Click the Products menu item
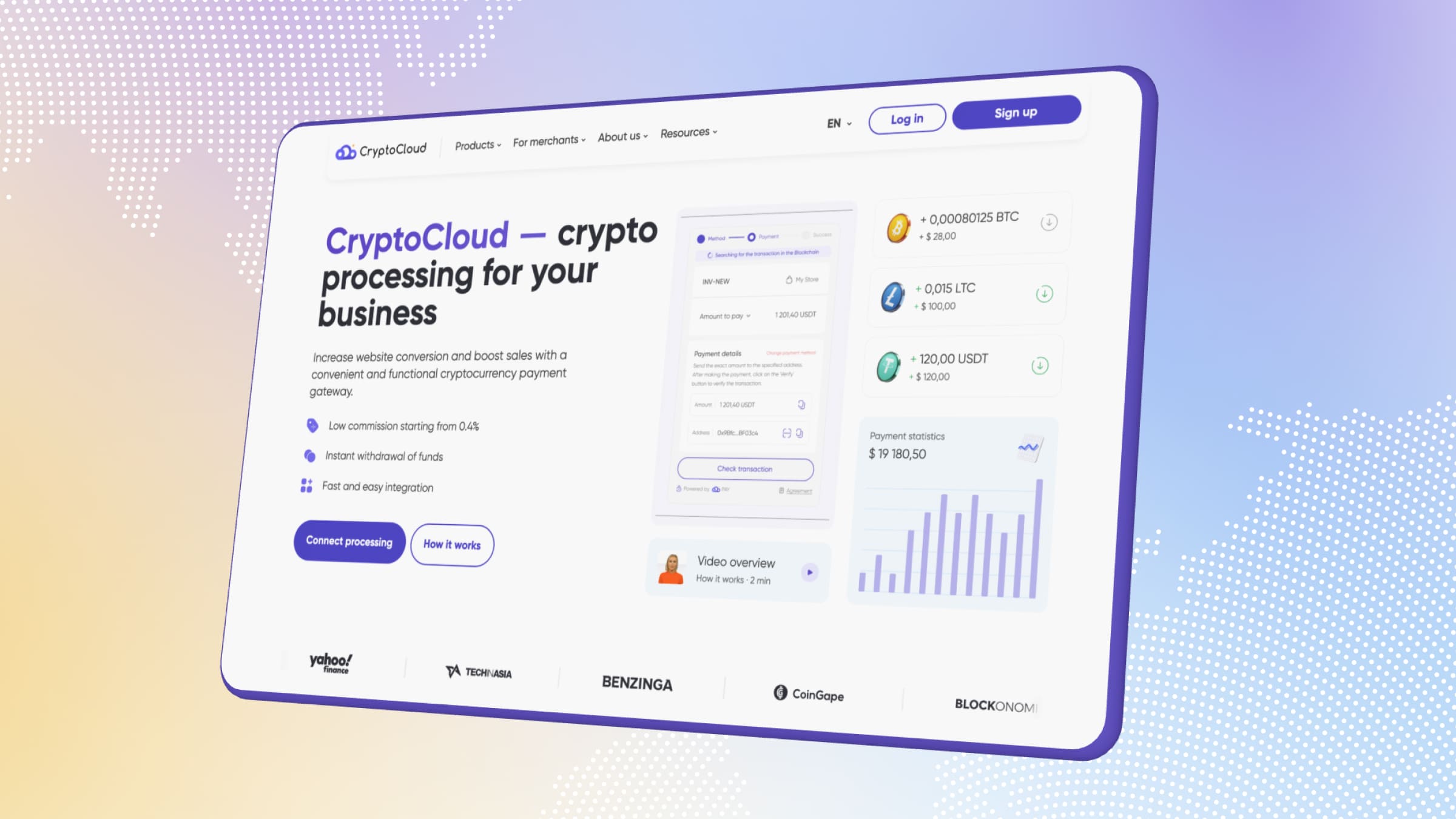 pyautogui.click(x=475, y=139)
